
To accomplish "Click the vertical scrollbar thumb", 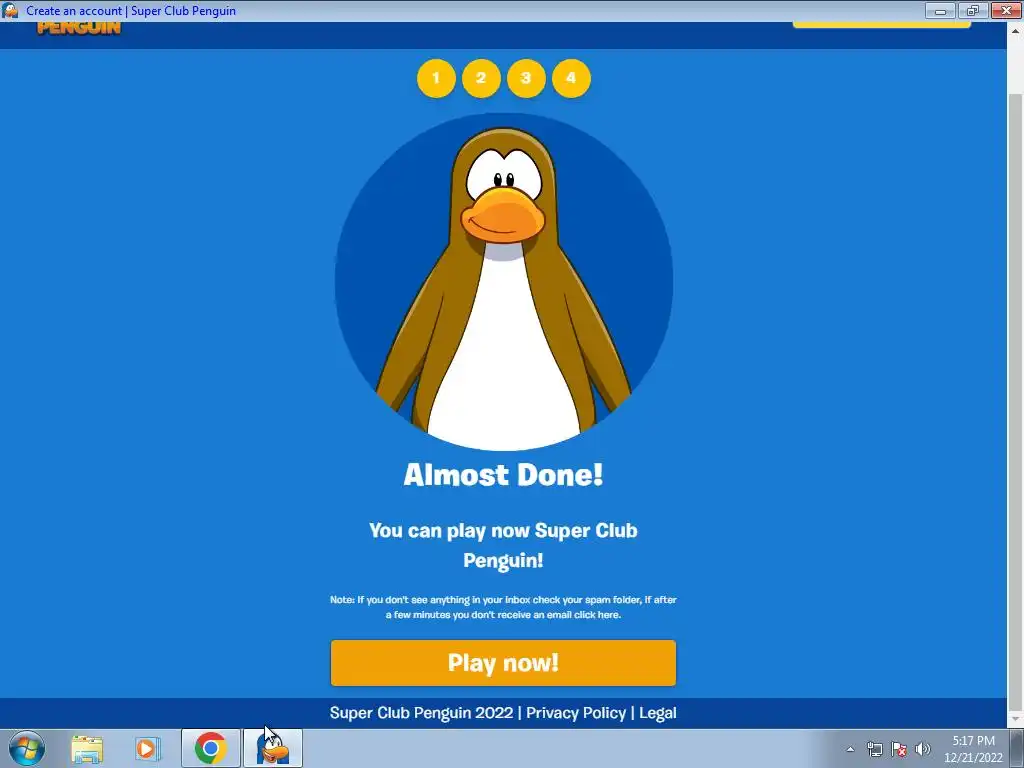I will tap(1016, 400).
